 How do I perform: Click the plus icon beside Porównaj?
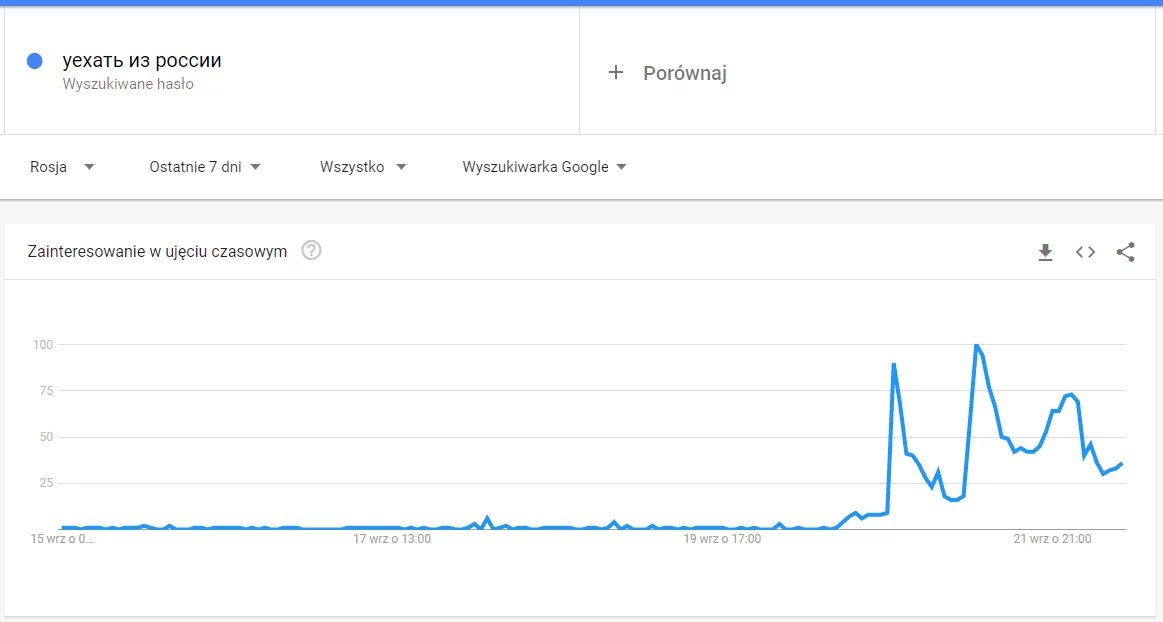coord(616,72)
